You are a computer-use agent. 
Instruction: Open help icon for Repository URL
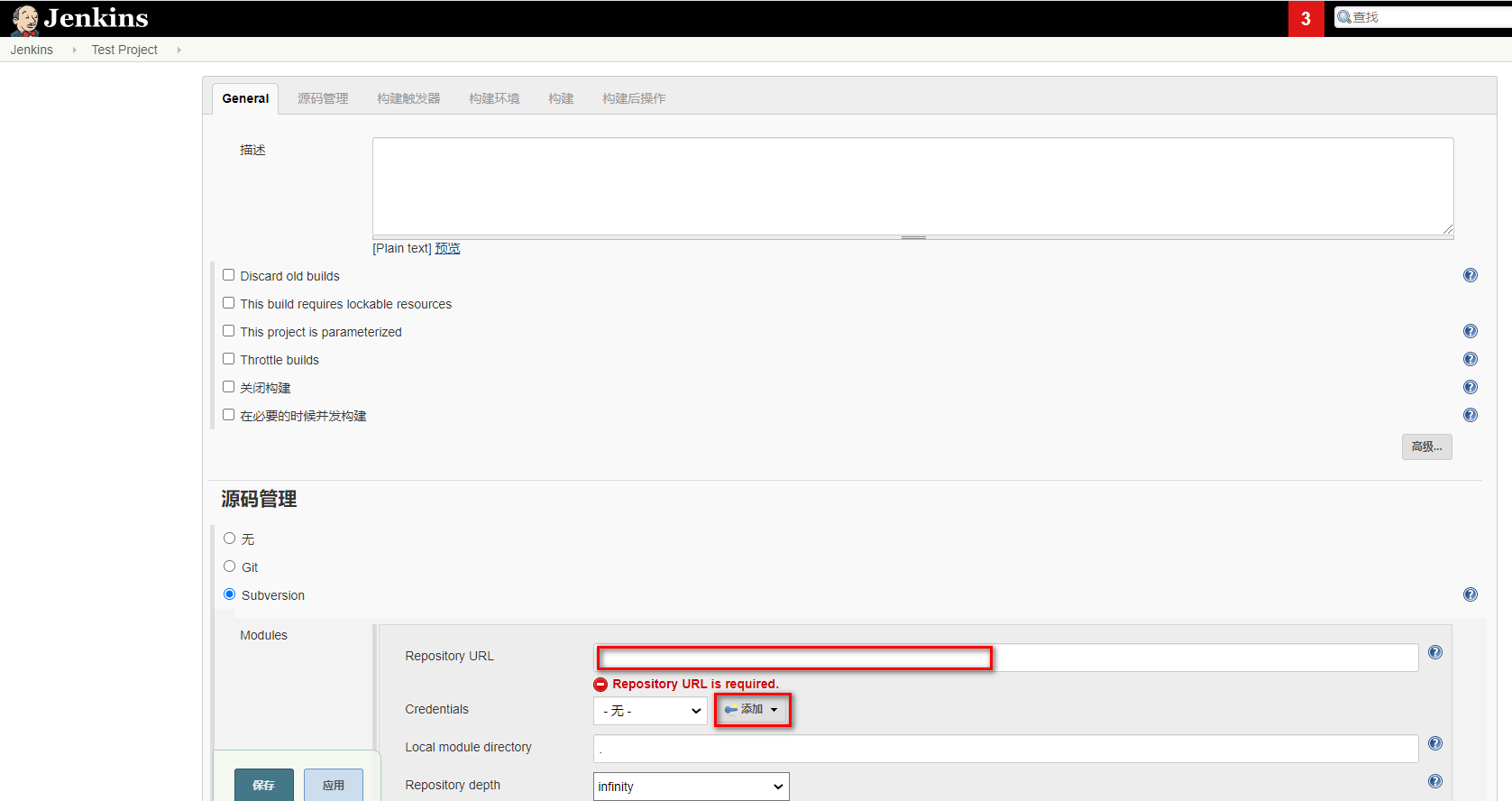[x=1435, y=652]
